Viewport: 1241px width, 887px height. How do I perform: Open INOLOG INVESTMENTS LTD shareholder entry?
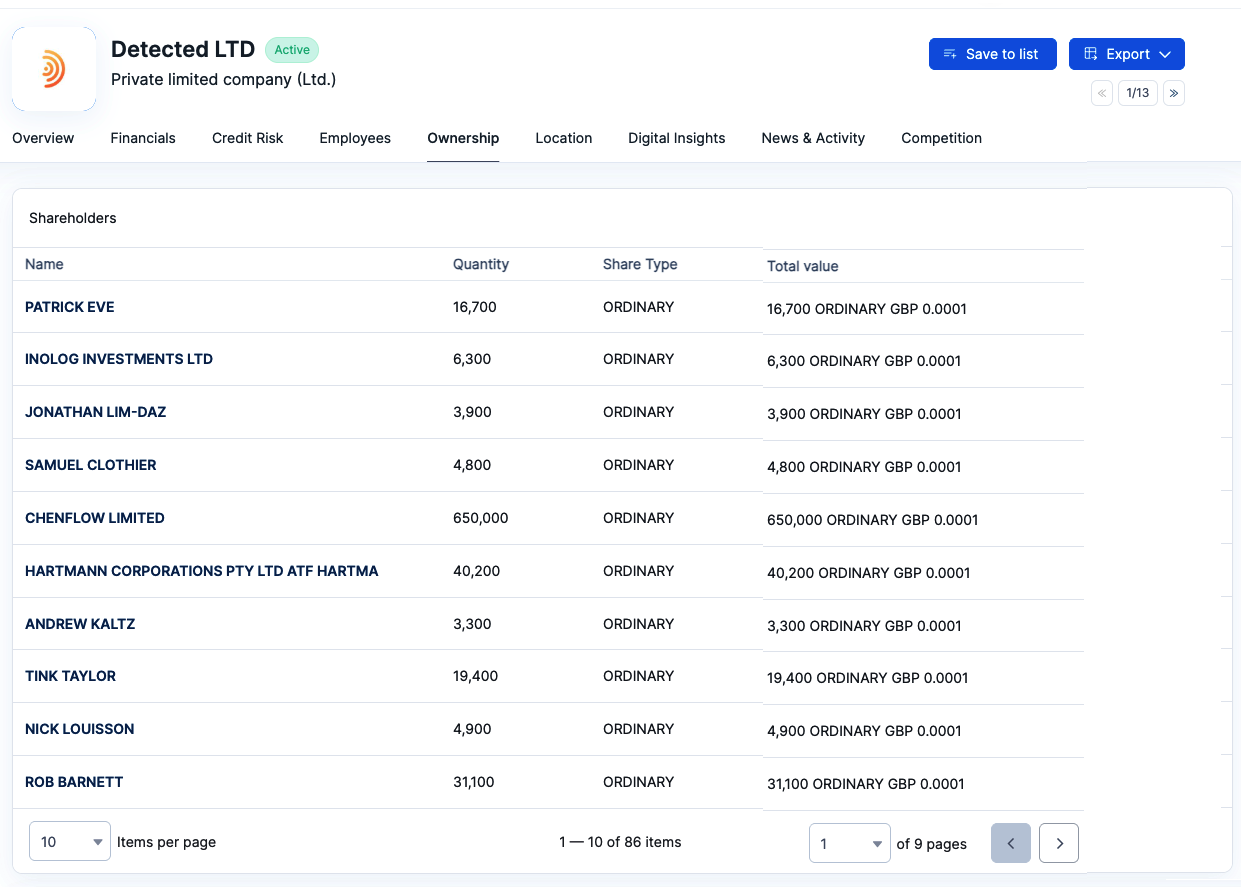(119, 359)
